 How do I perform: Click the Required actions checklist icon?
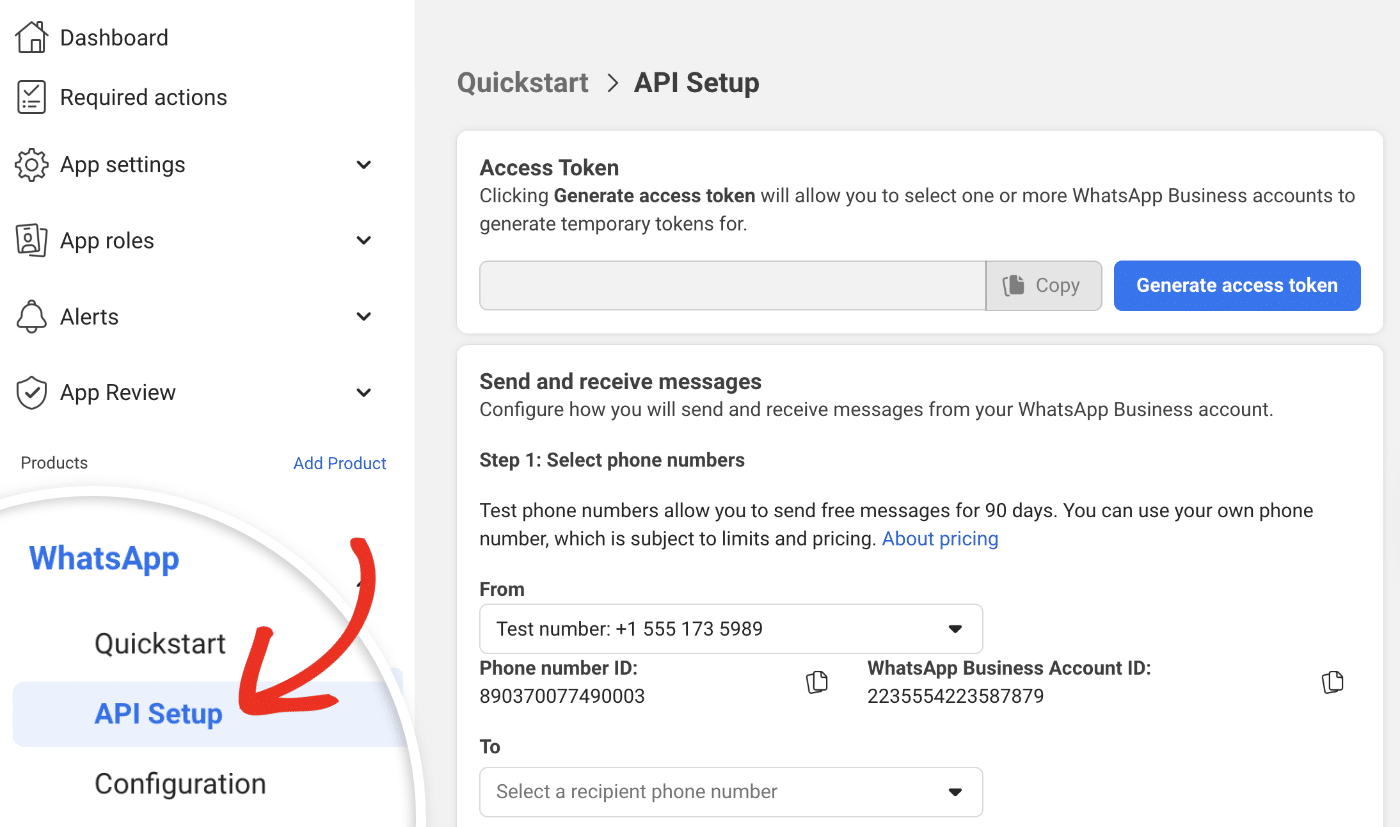[31, 97]
